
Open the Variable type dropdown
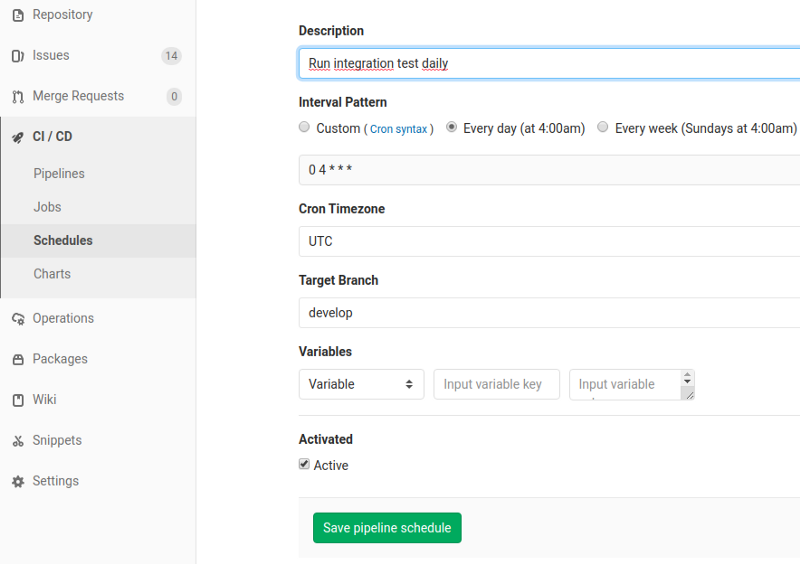[361, 384]
